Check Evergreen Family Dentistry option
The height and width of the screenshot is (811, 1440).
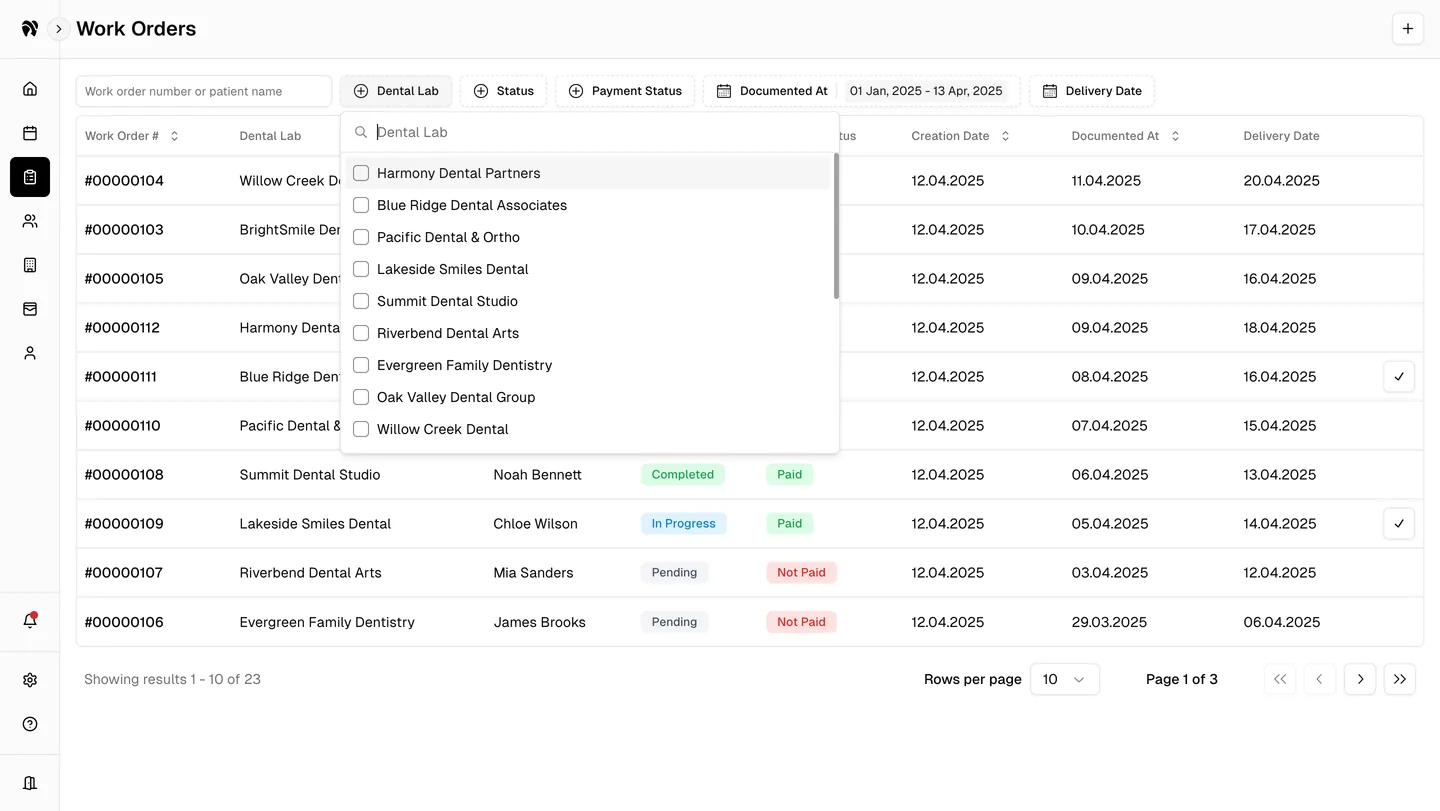coord(361,365)
